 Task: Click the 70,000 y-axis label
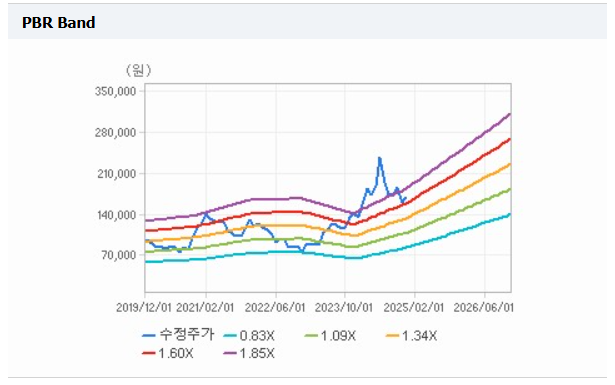click(x=119, y=255)
